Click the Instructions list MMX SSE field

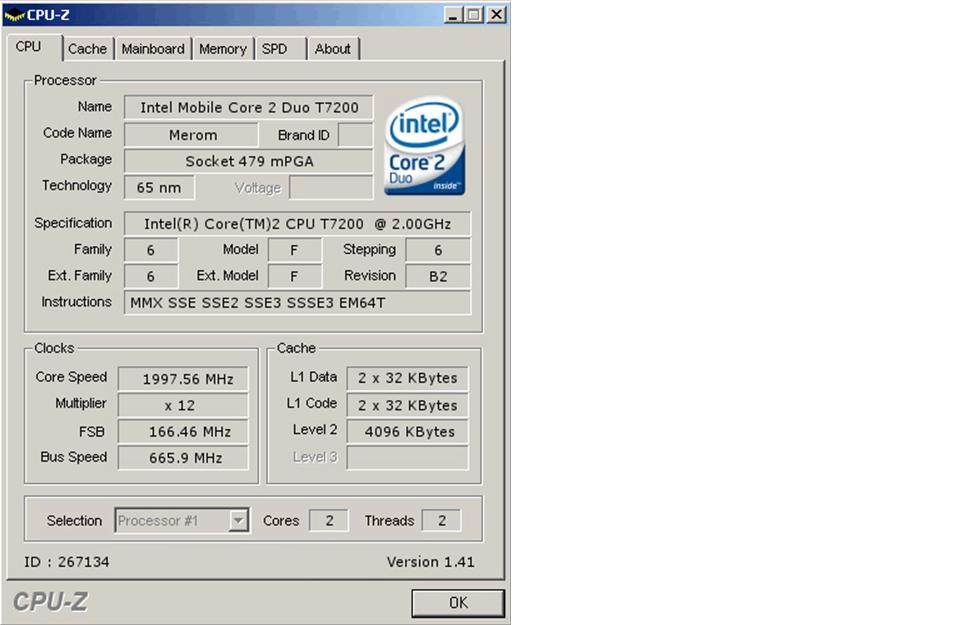click(x=298, y=302)
